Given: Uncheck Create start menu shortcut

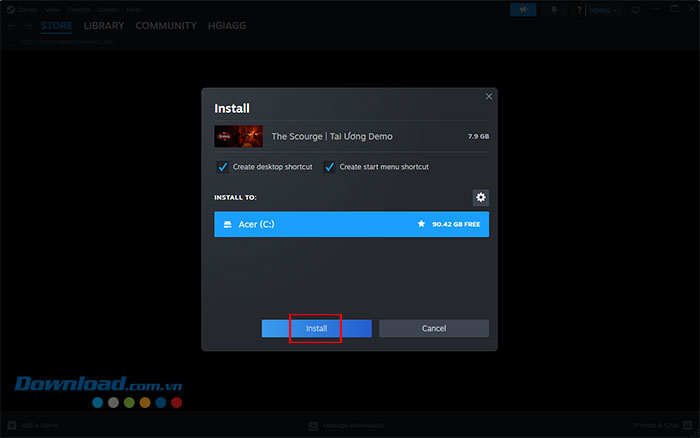Looking at the screenshot, I should click(x=329, y=166).
